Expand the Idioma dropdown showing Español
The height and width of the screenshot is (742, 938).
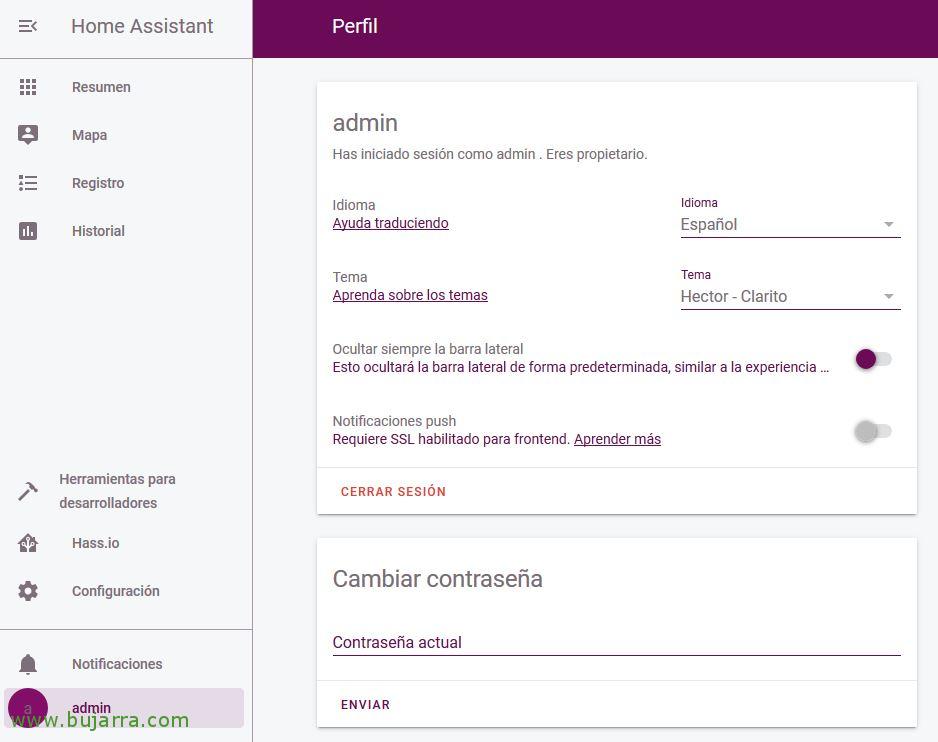tap(789, 225)
